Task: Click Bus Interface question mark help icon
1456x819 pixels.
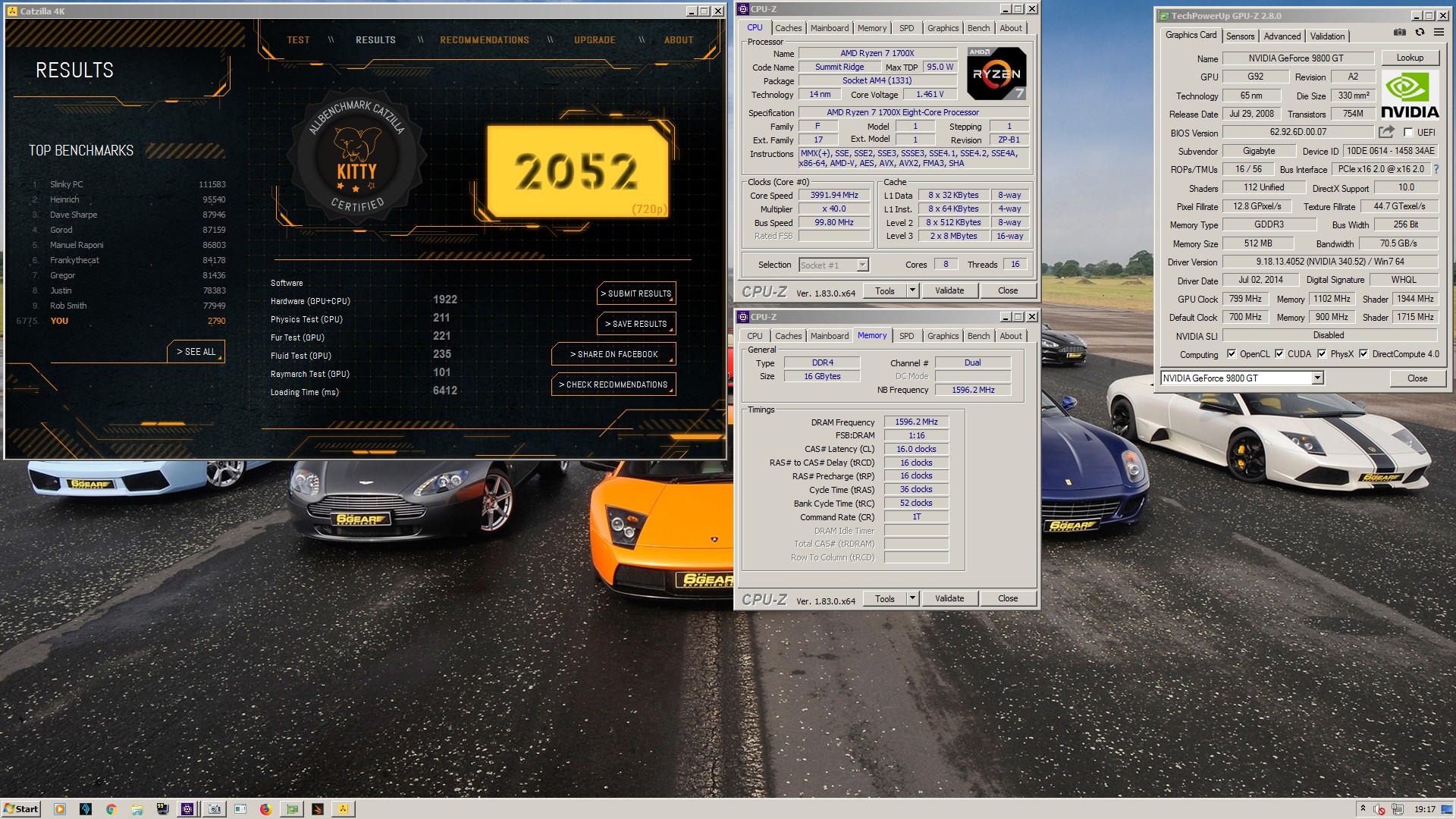Action: 1436,169
